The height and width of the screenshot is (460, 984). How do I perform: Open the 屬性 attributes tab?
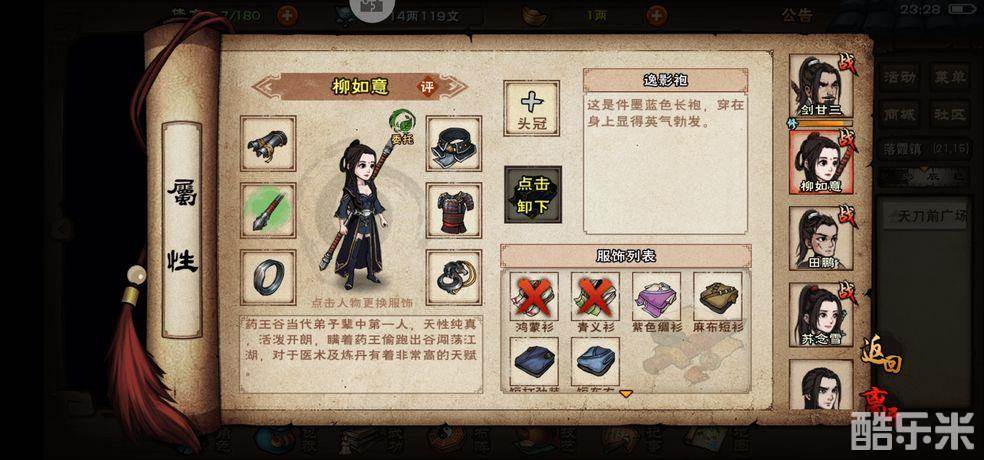pyautogui.click(x=182, y=229)
